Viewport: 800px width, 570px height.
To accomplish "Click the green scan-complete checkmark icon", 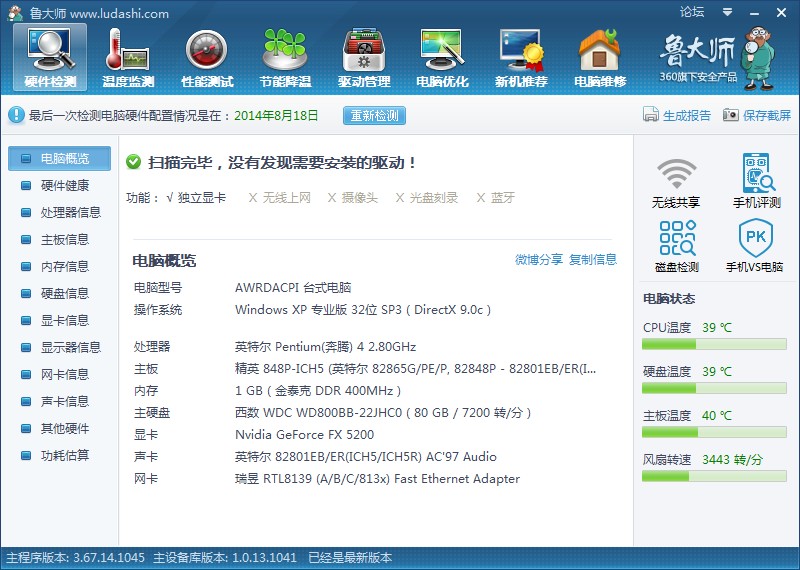I will (134, 162).
